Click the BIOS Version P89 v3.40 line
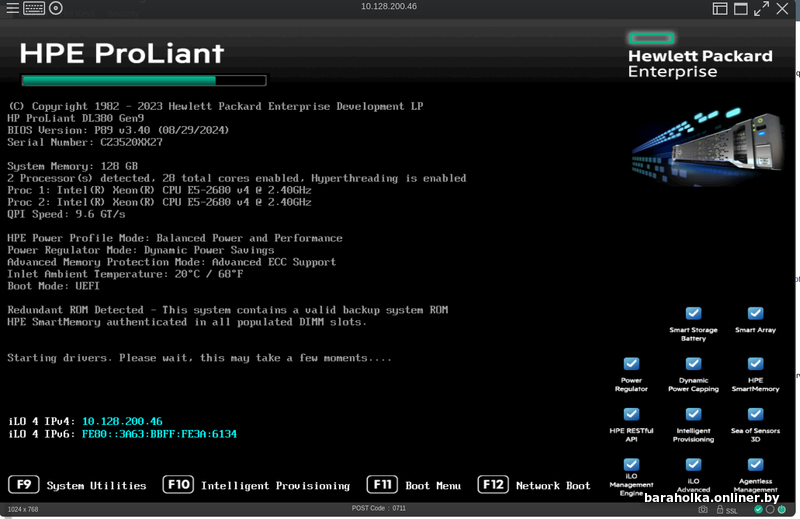The image size is (800, 519). (x=118, y=130)
